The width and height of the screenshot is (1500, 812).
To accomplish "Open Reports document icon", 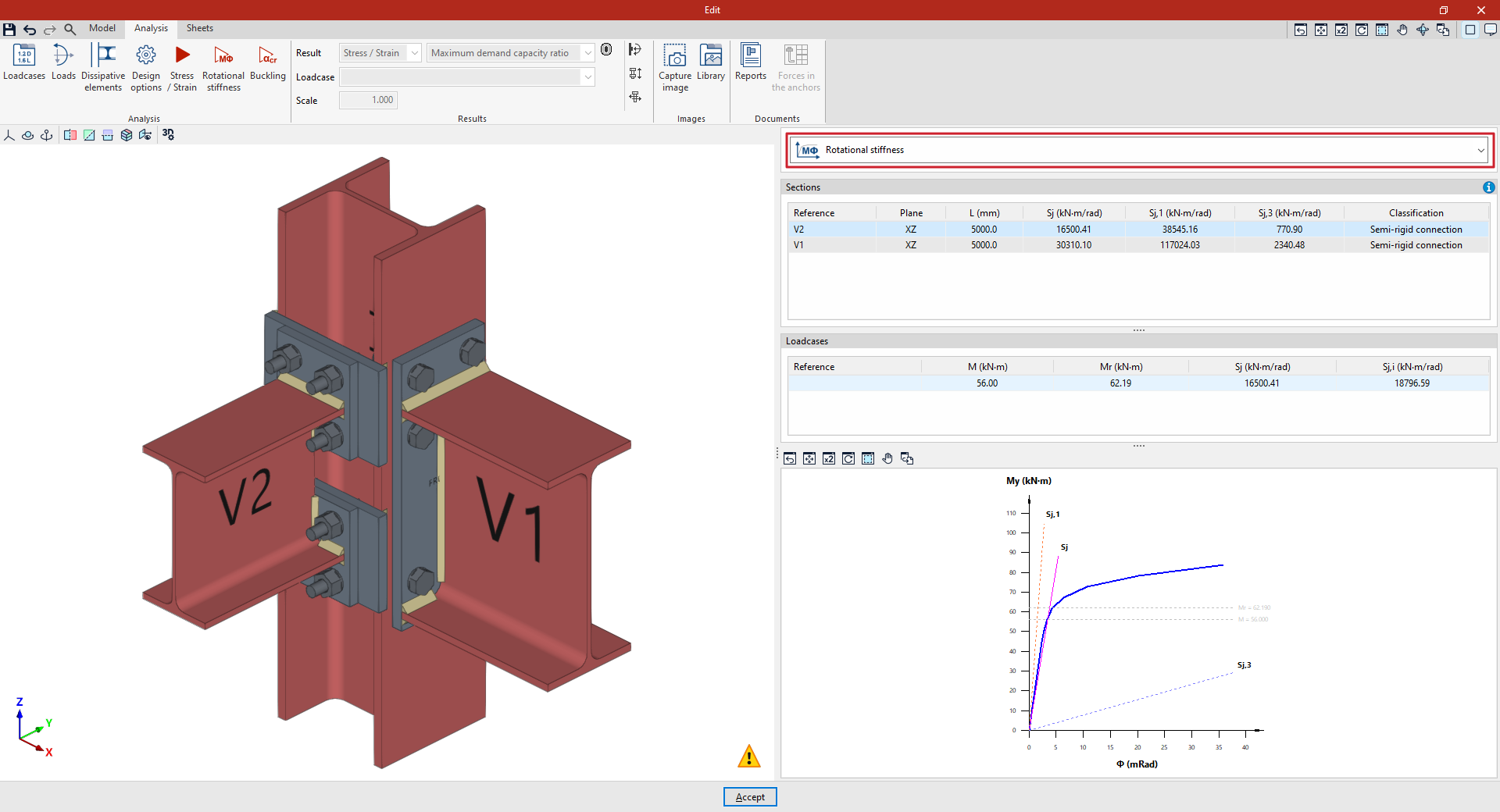I will [751, 62].
